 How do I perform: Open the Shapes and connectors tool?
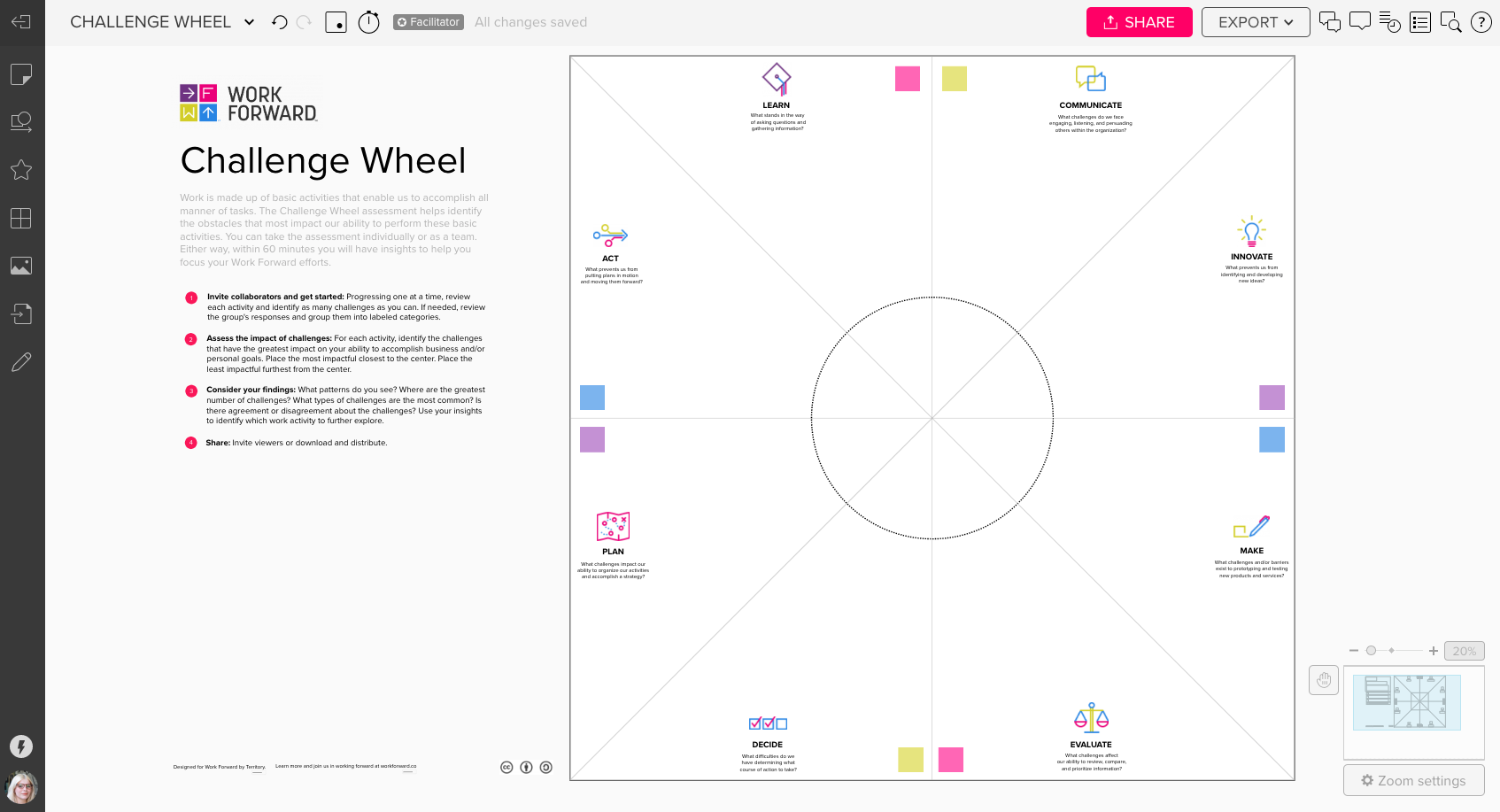coord(21,121)
